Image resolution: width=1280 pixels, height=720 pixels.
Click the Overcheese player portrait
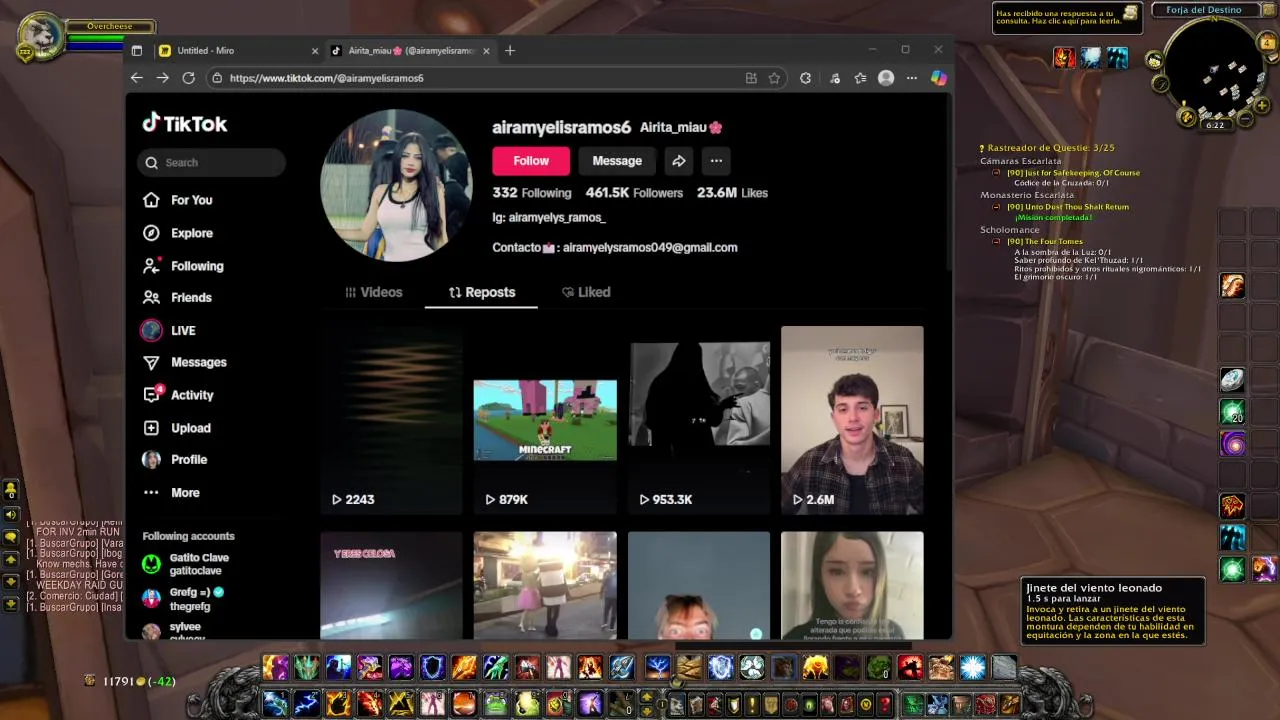point(40,35)
